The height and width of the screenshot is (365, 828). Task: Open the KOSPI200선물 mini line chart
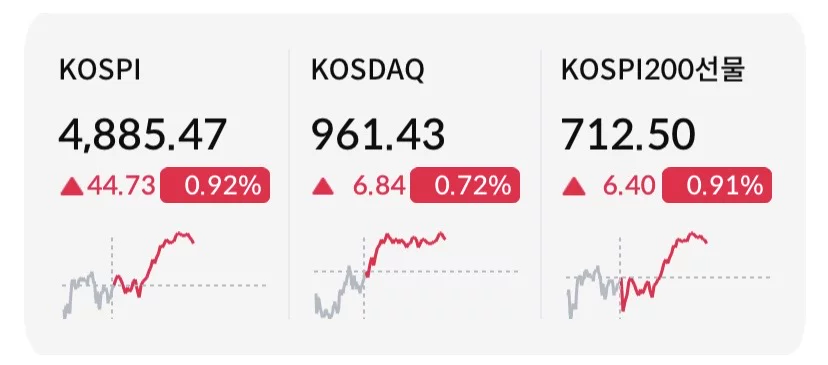668,275
